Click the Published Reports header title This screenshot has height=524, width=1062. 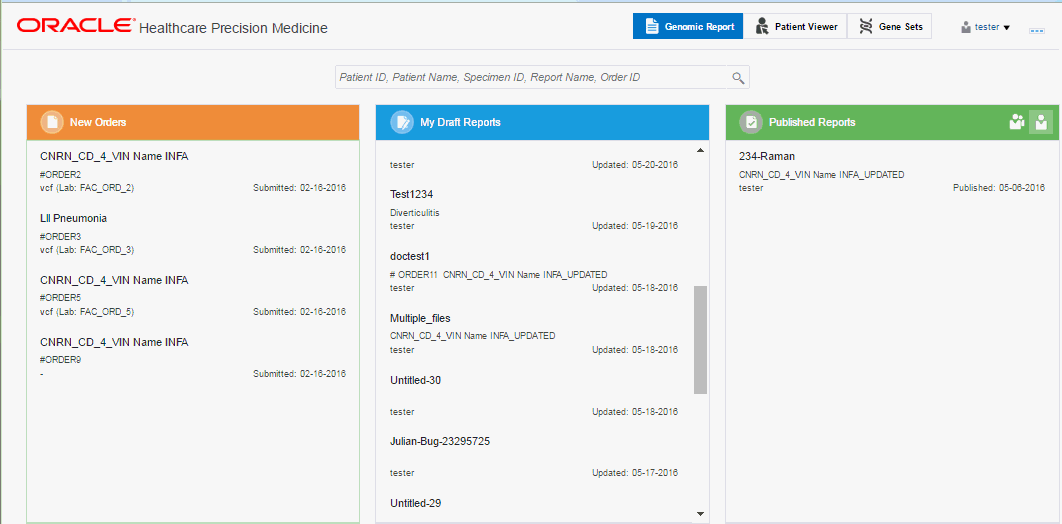click(x=812, y=123)
